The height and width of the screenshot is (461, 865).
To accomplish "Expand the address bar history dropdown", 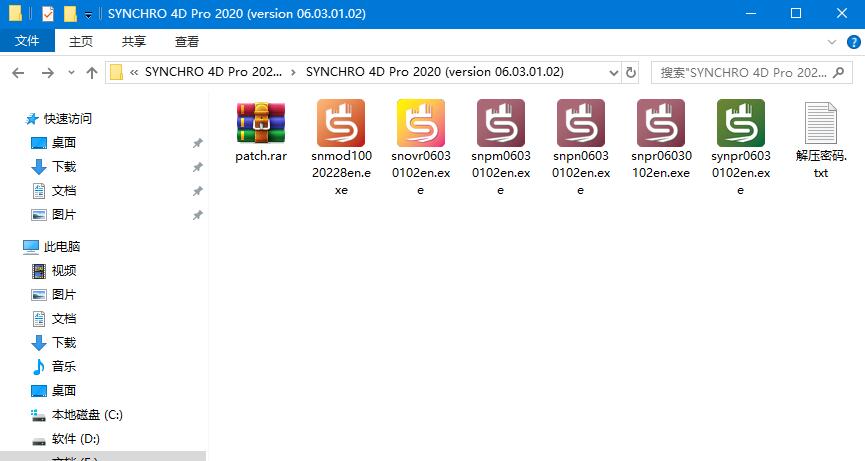I will point(613,72).
